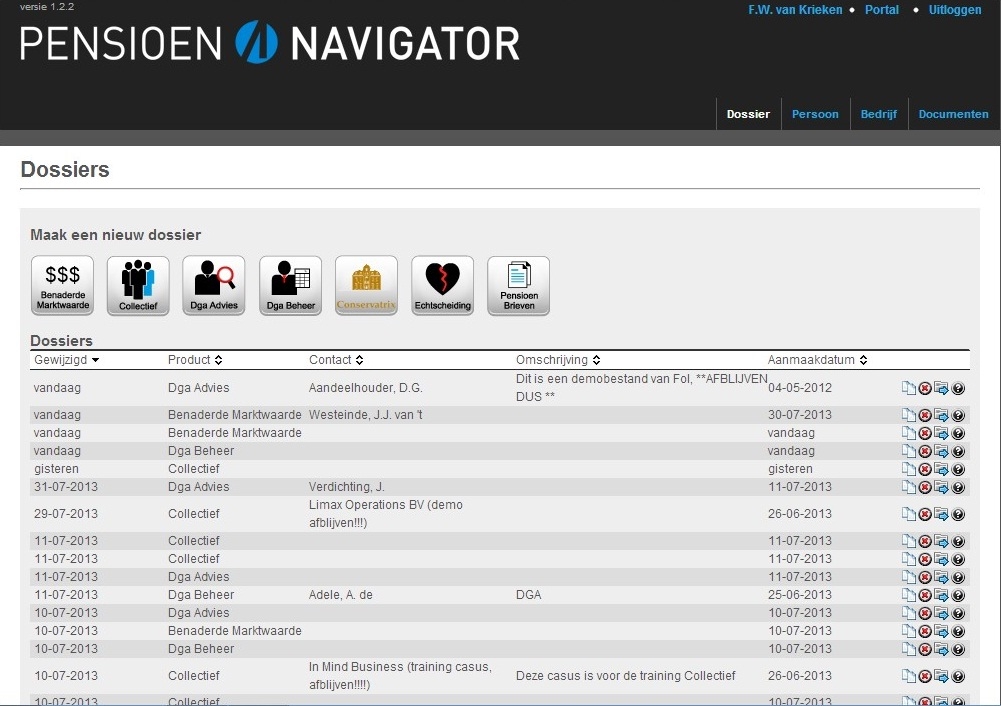Click the 'Limax Operations BV (demo afblijven!!!)' contact
Screen dimensions: 1001x706
(386, 514)
